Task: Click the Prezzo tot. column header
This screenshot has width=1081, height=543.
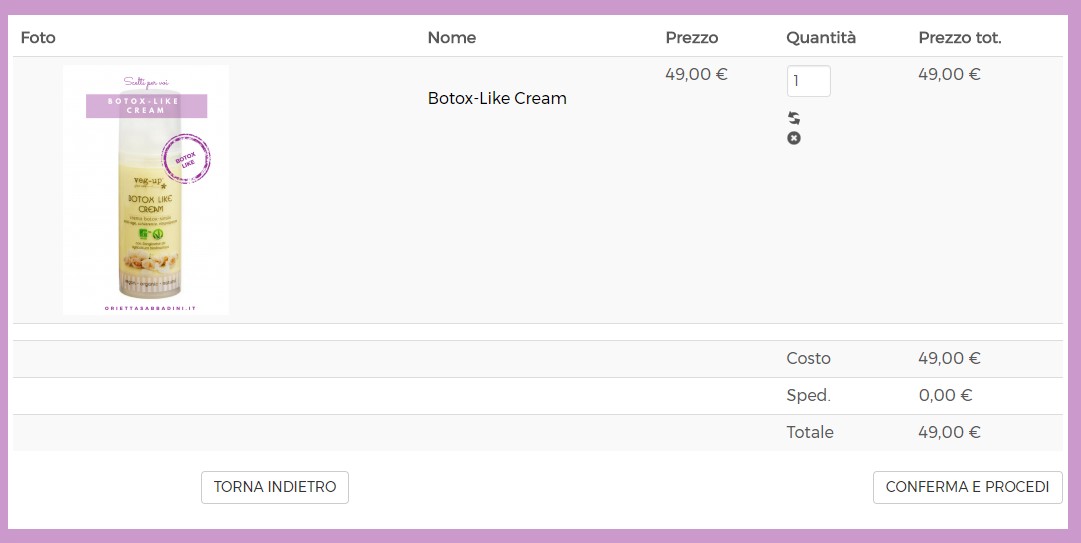Action: pyautogui.click(x=959, y=38)
